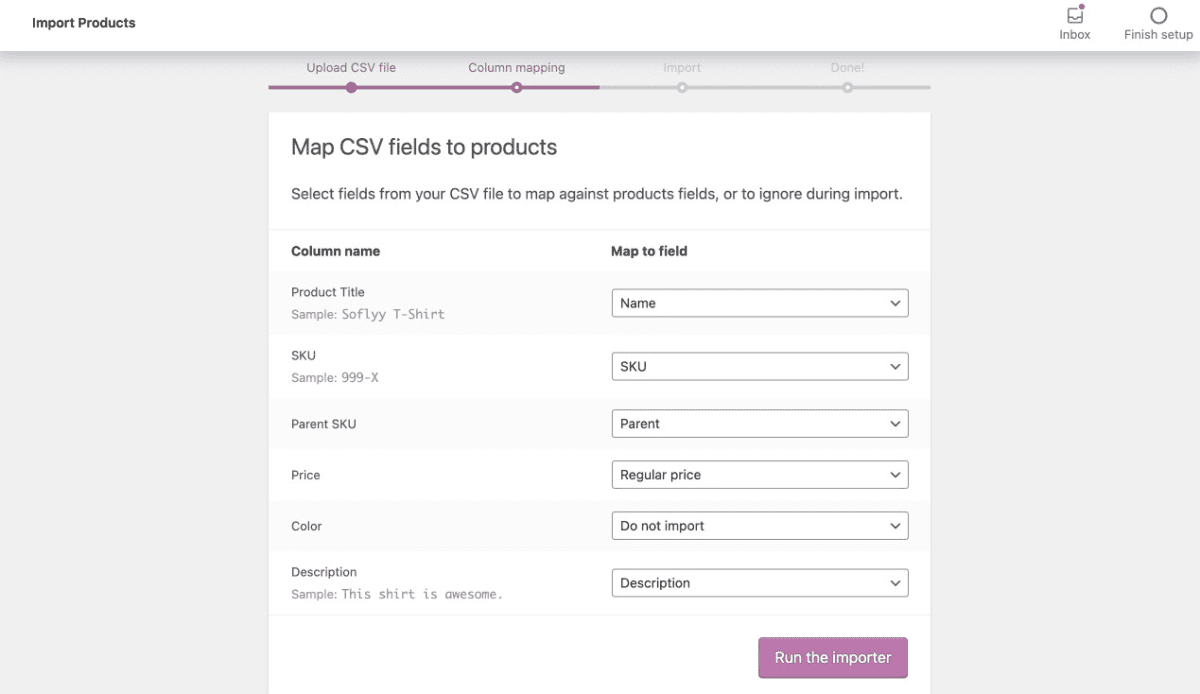Click the Import step dot

682,88
